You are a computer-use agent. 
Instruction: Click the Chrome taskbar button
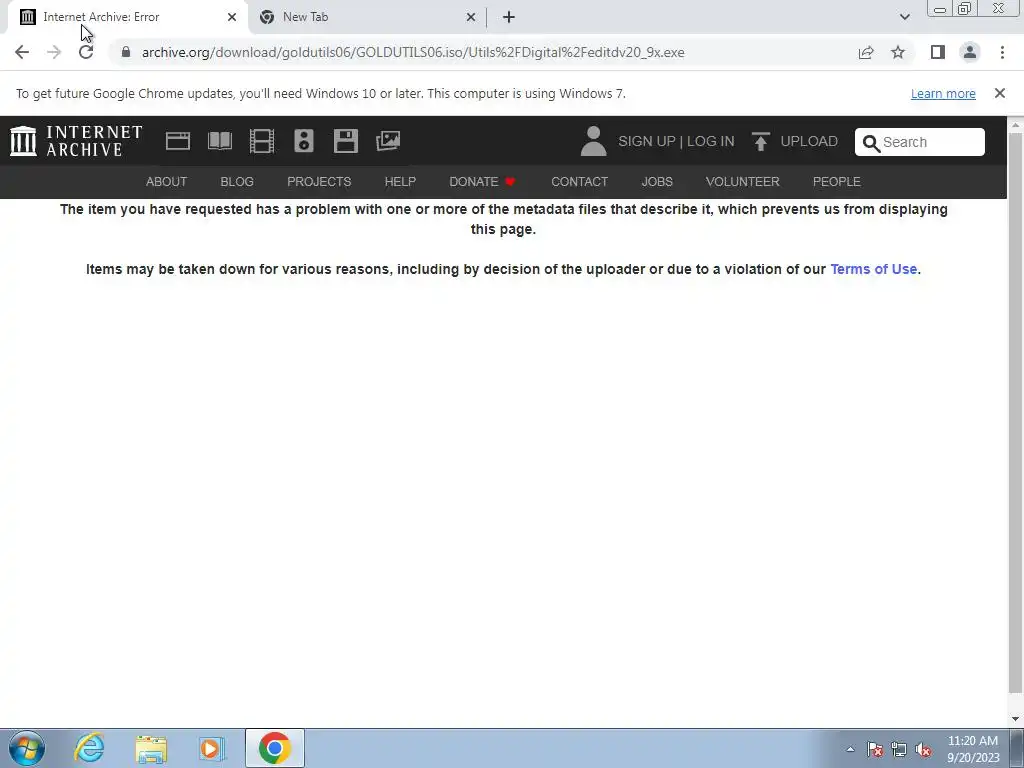click(x=275, y=748)
